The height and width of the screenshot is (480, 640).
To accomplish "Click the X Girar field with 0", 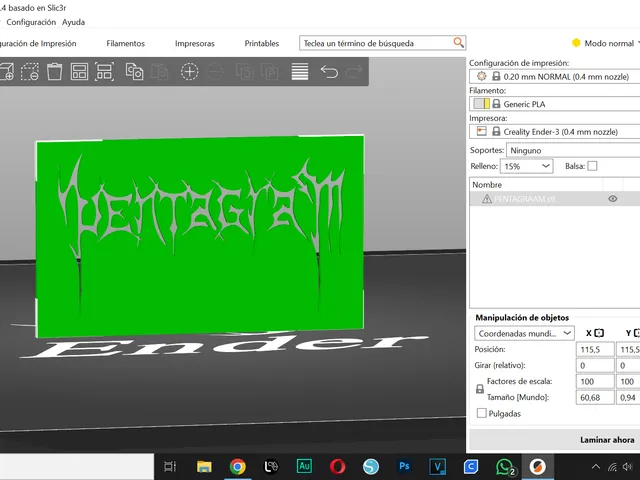I will 595,365.
